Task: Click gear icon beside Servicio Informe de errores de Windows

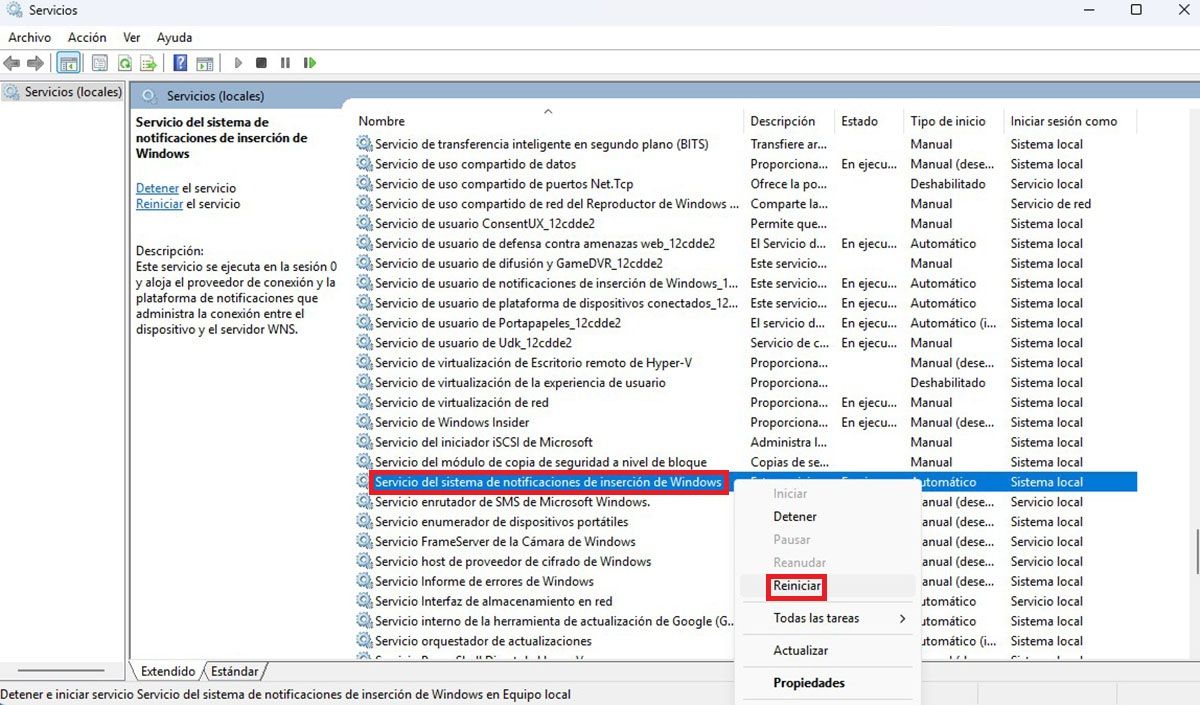Action: (x=364, y=581)
